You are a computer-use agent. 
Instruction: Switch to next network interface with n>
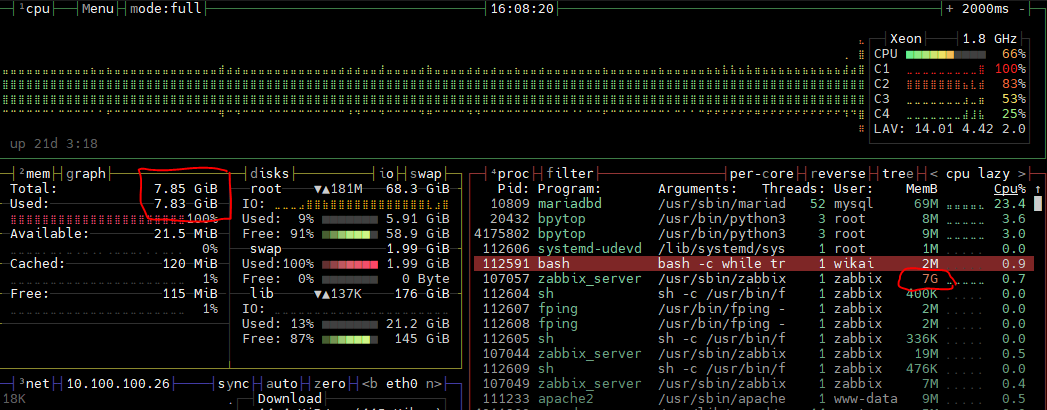pos(434,384)
